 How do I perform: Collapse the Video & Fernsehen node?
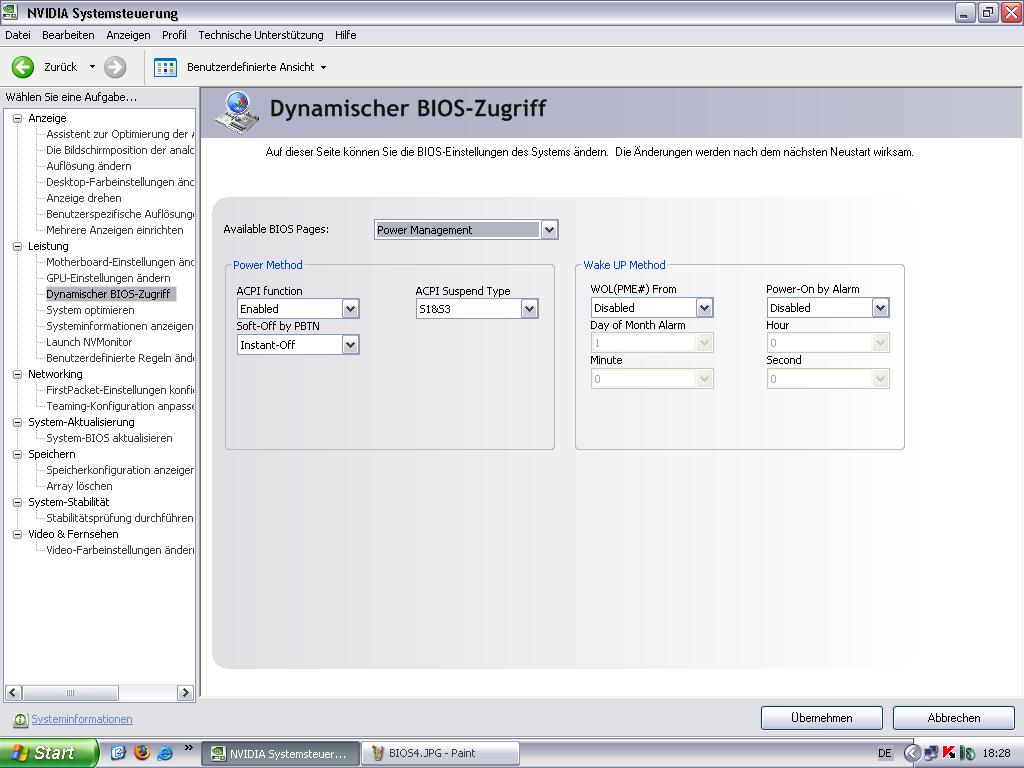pos(18,534)
